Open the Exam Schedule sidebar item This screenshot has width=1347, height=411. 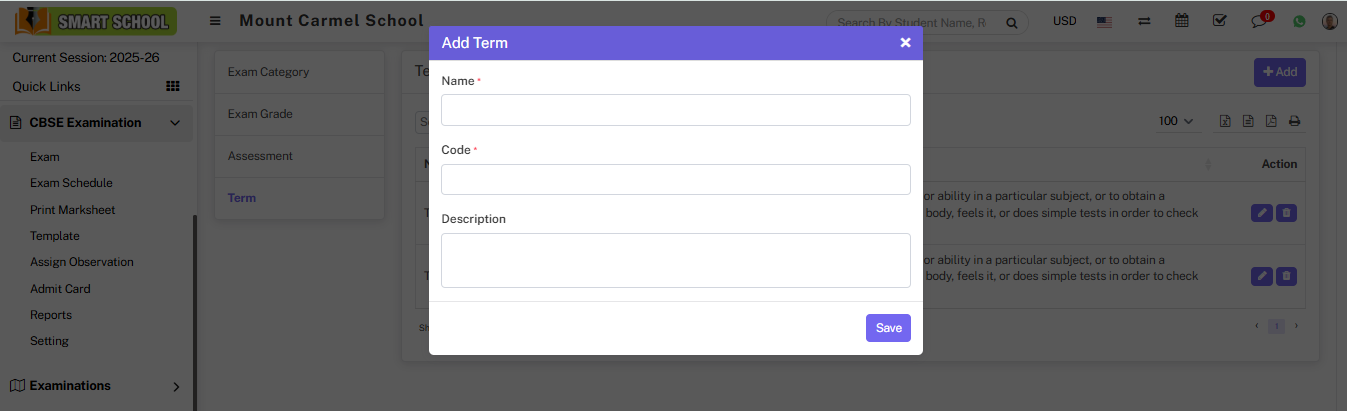[x=71, y=183]
